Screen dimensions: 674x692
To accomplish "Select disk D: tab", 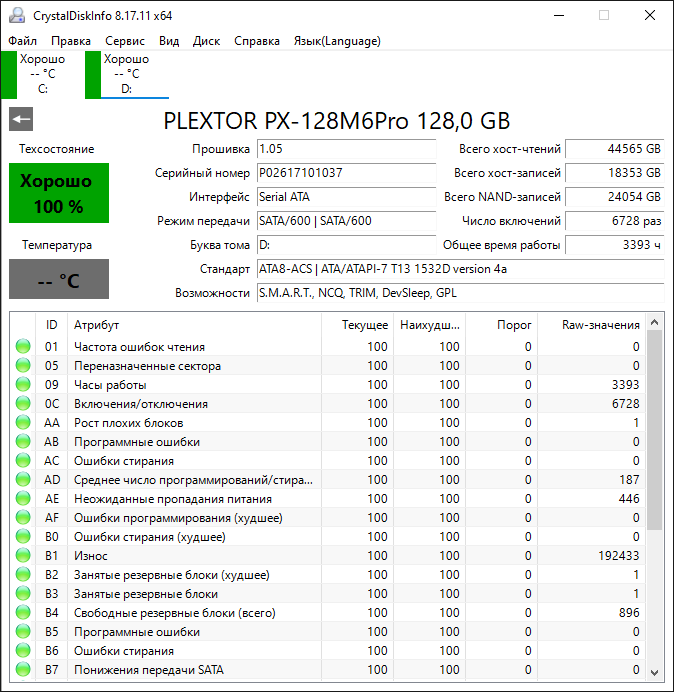I will [127, 75].
